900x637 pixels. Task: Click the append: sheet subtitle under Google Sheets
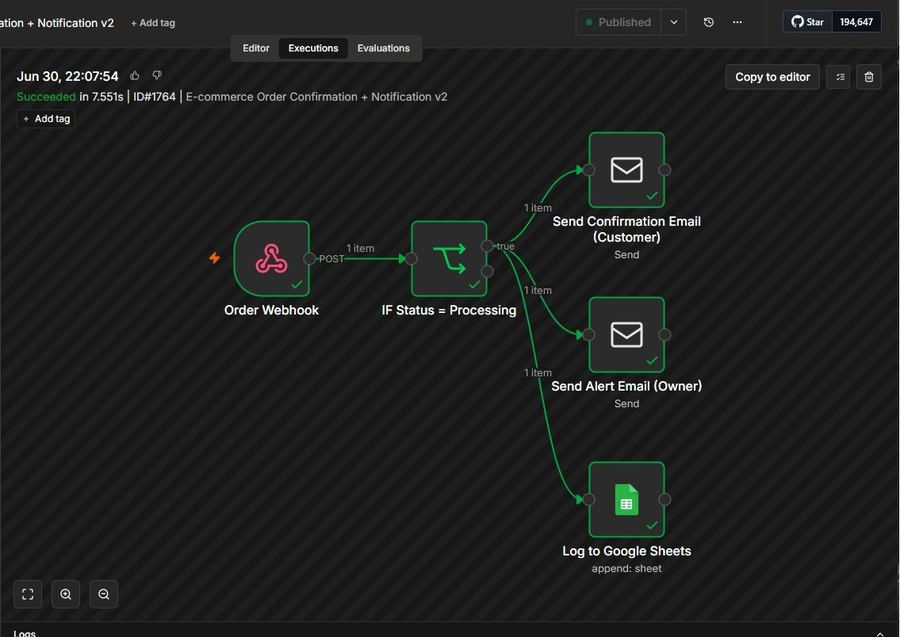pos(626,568)
